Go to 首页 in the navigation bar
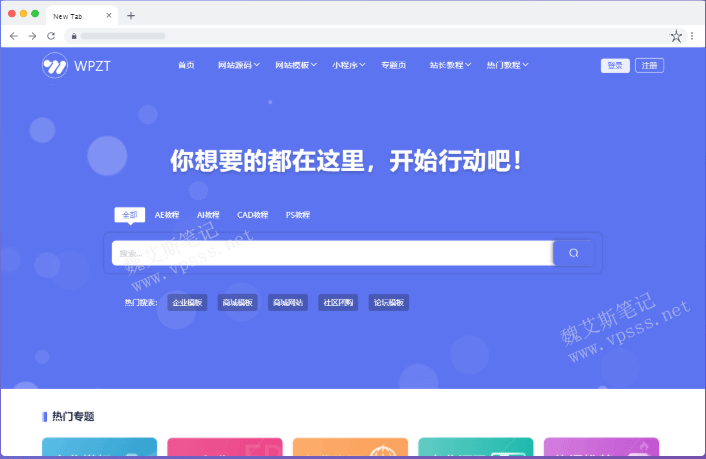 tap(186, 65)
